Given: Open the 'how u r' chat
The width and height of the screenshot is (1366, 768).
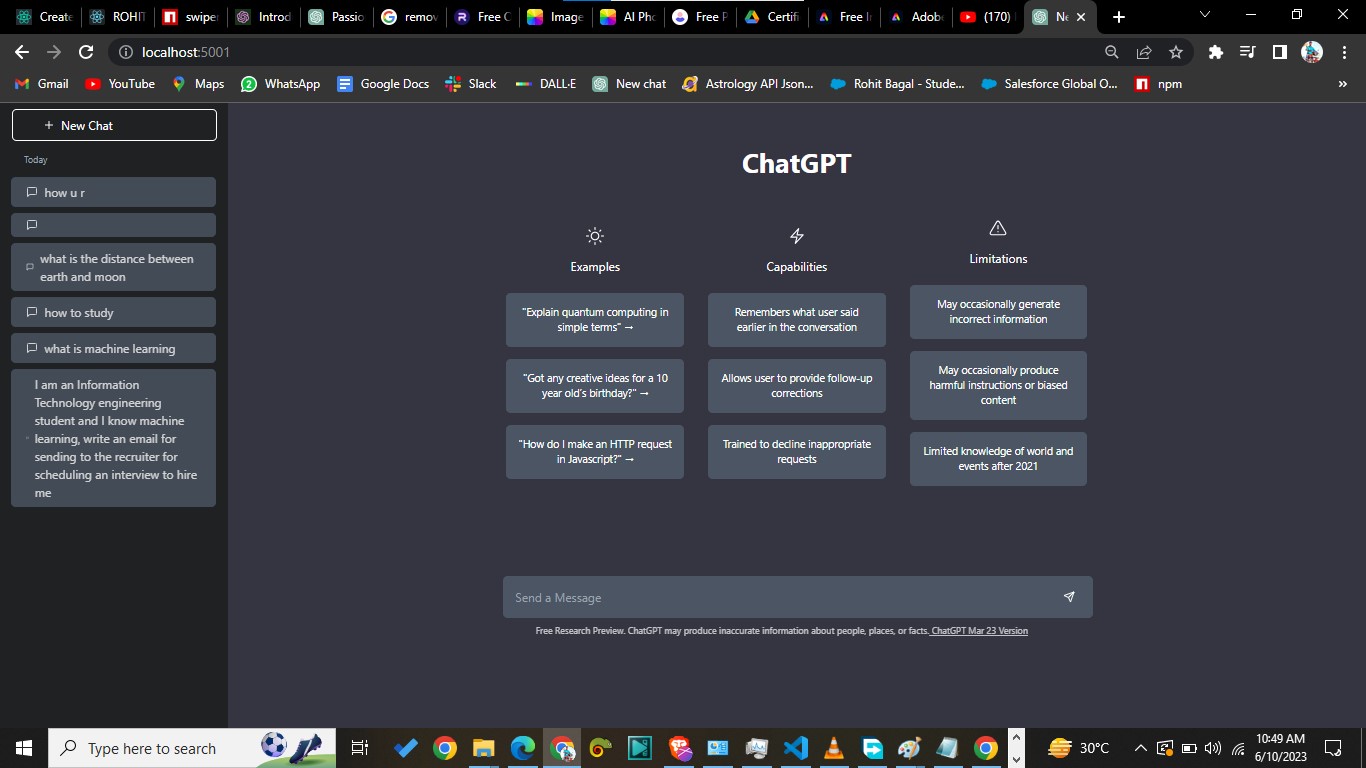Looking at the screenshot, I should 113,192.
